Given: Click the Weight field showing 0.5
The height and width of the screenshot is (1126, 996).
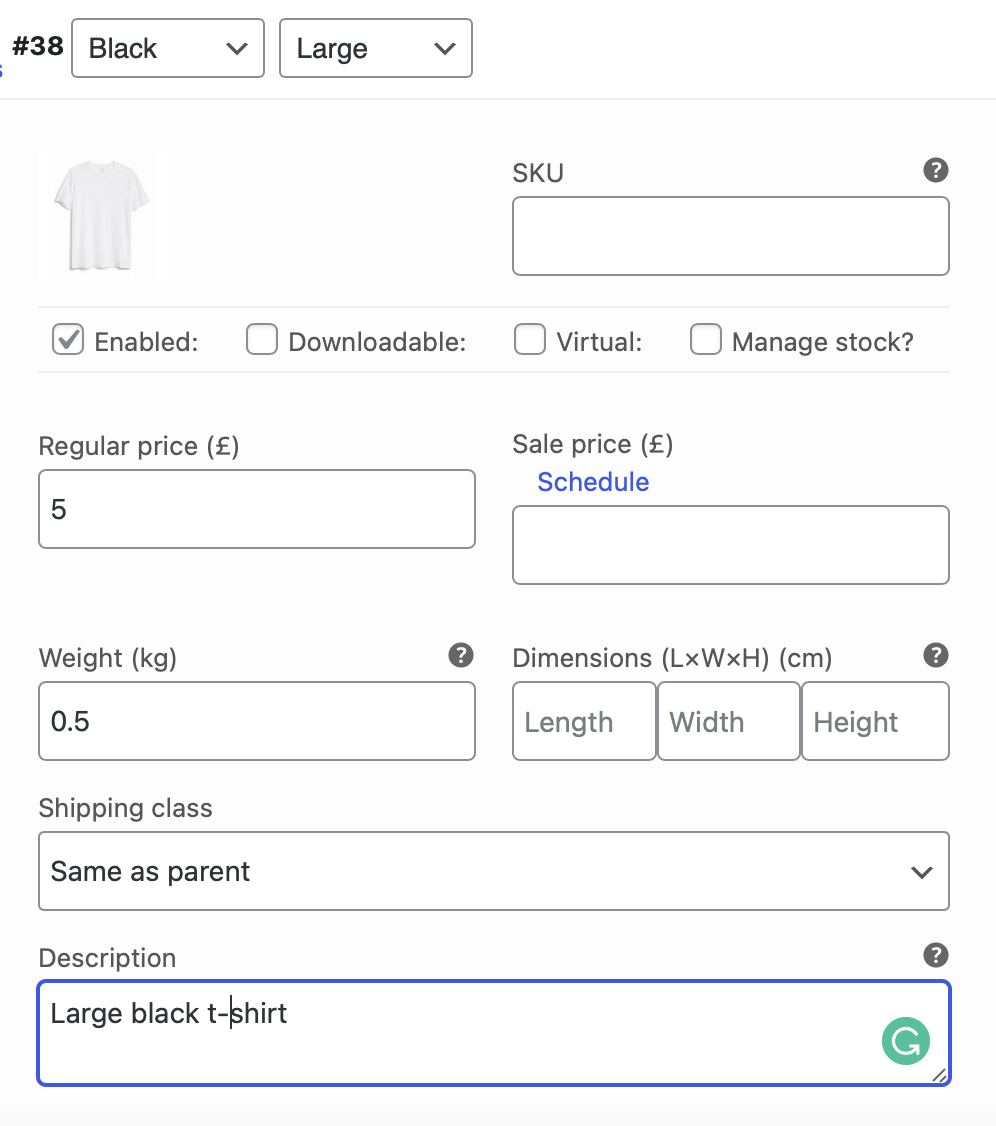Looking at the screenshot, I should 257,721.
